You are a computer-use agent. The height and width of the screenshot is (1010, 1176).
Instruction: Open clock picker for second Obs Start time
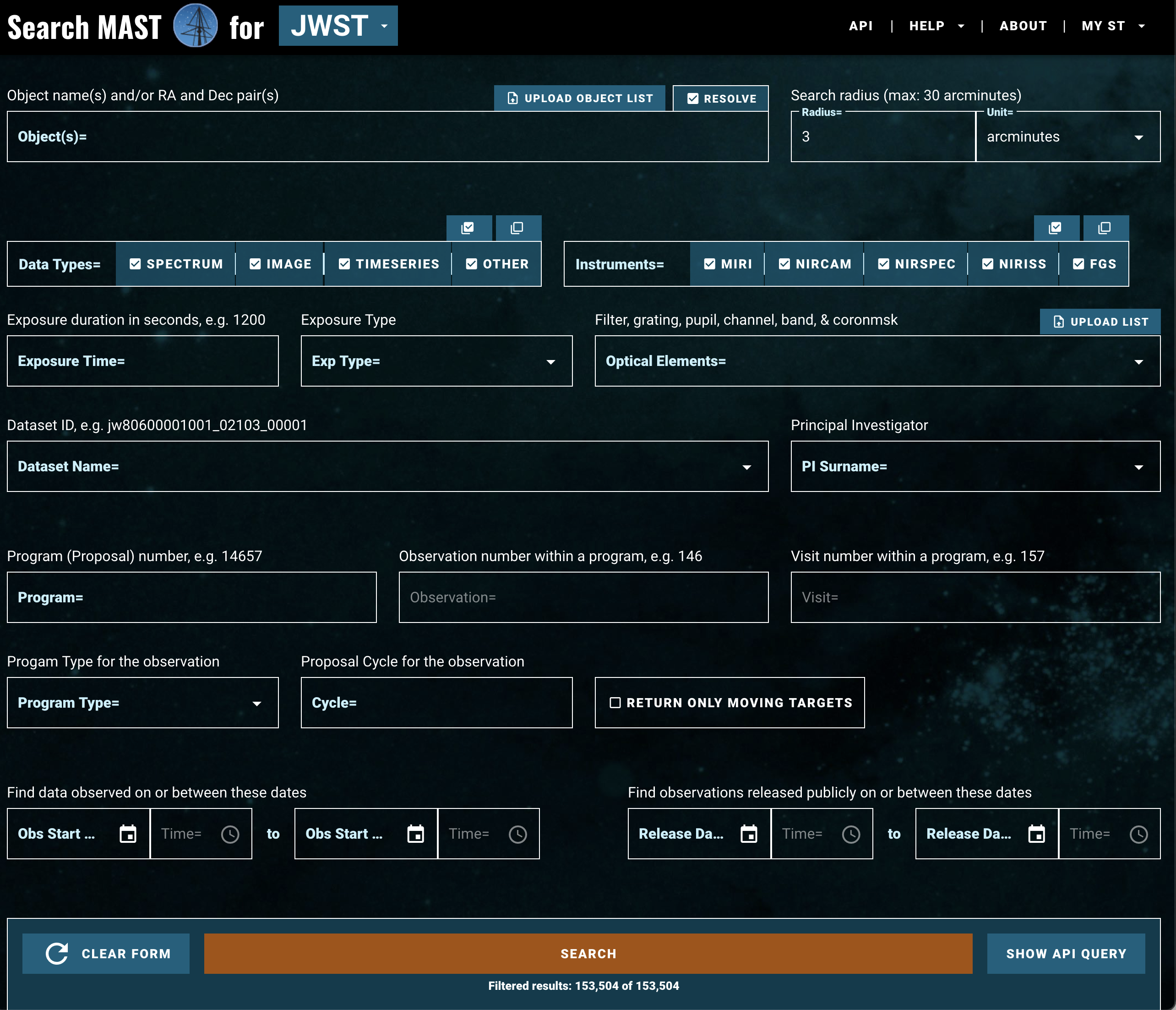pos(518,834)
